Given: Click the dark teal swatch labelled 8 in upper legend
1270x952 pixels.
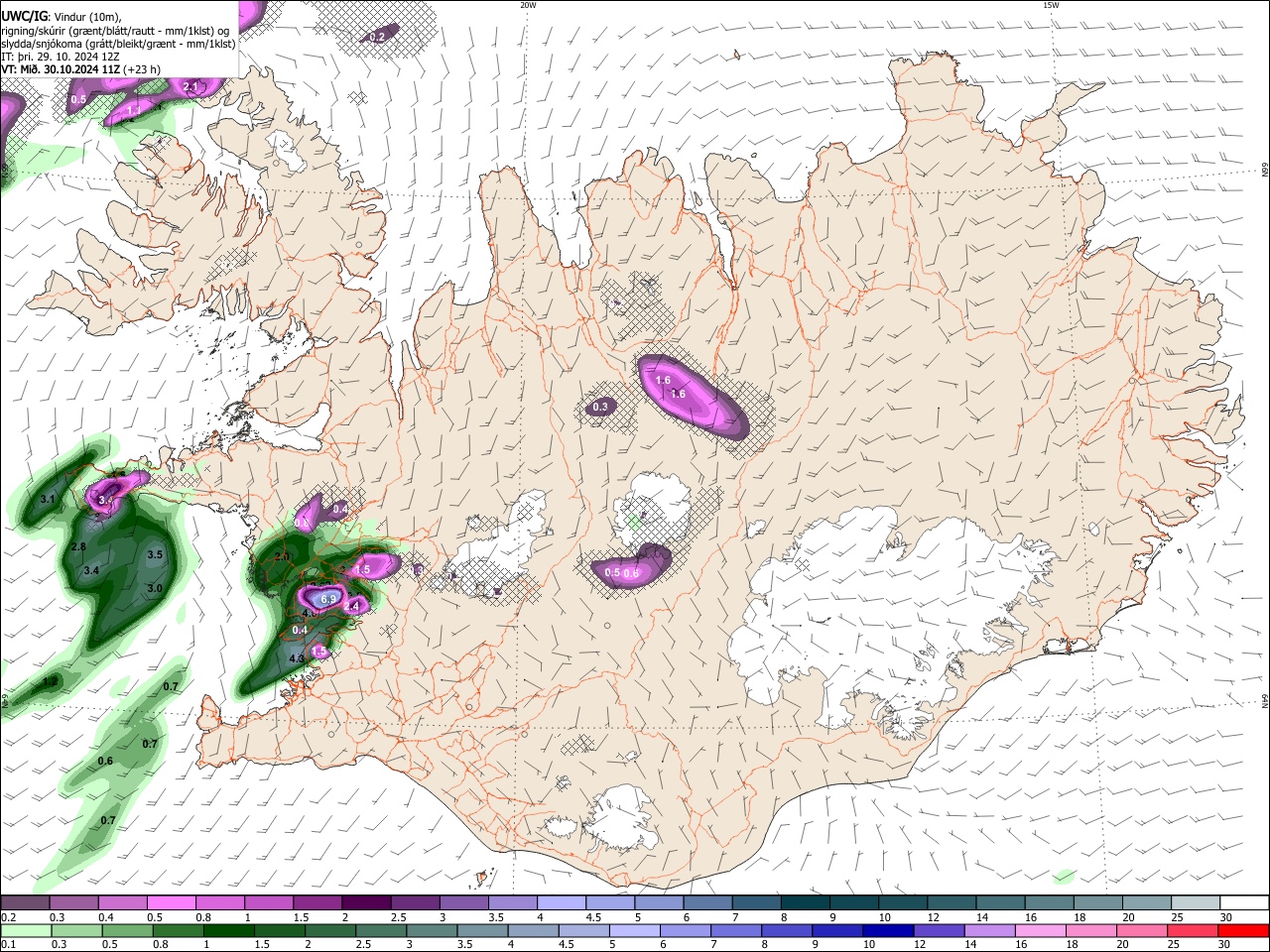Looking at the screenshot, I should coord(805,903).
